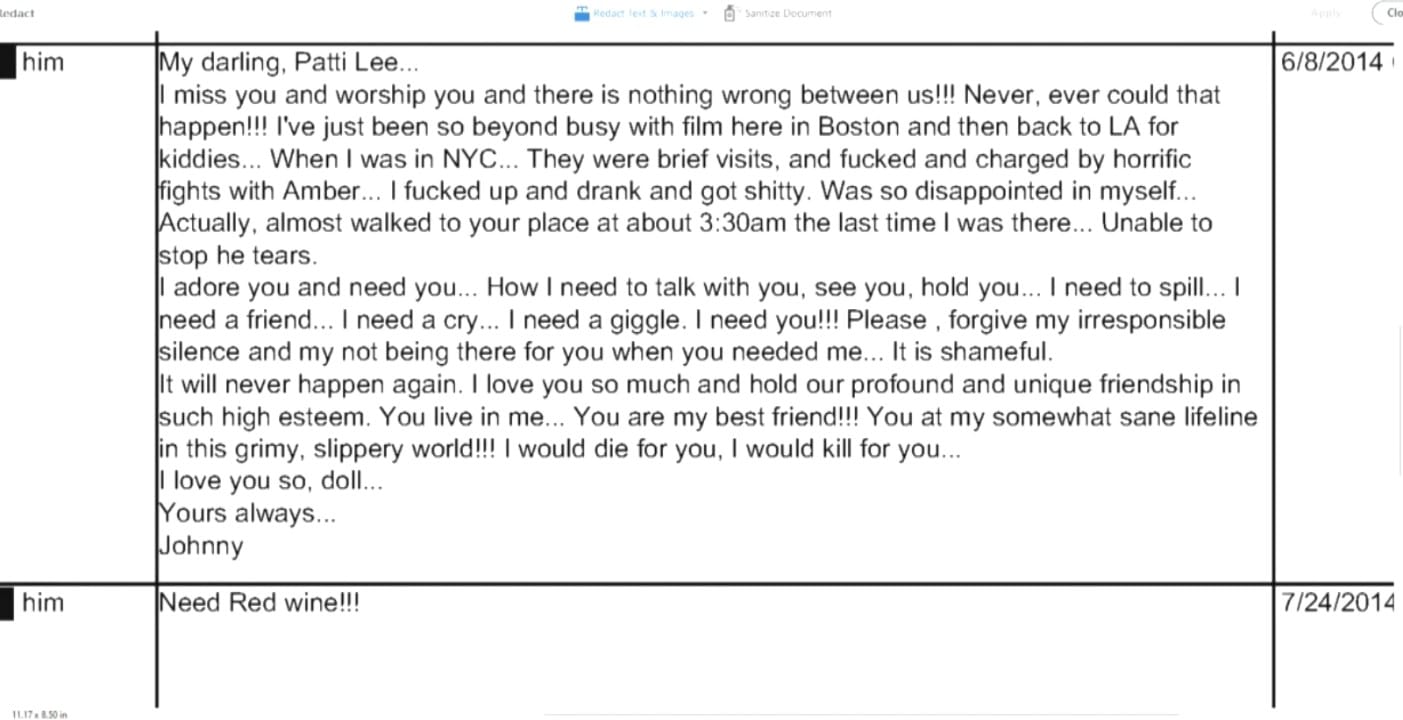
Task: Click the 11.17 x 8.50 in page size indicator
Action: pyautogui.click(x=40, y=714)
